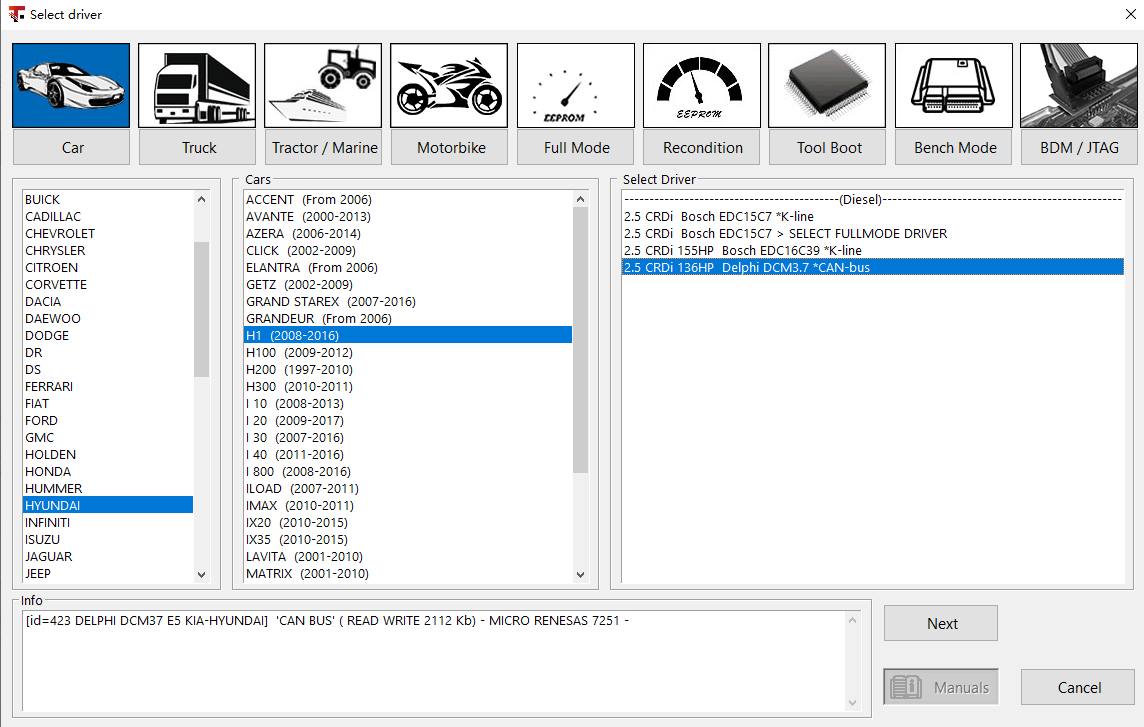
Task: Select HUMMER brand
Action: point(108,488)
